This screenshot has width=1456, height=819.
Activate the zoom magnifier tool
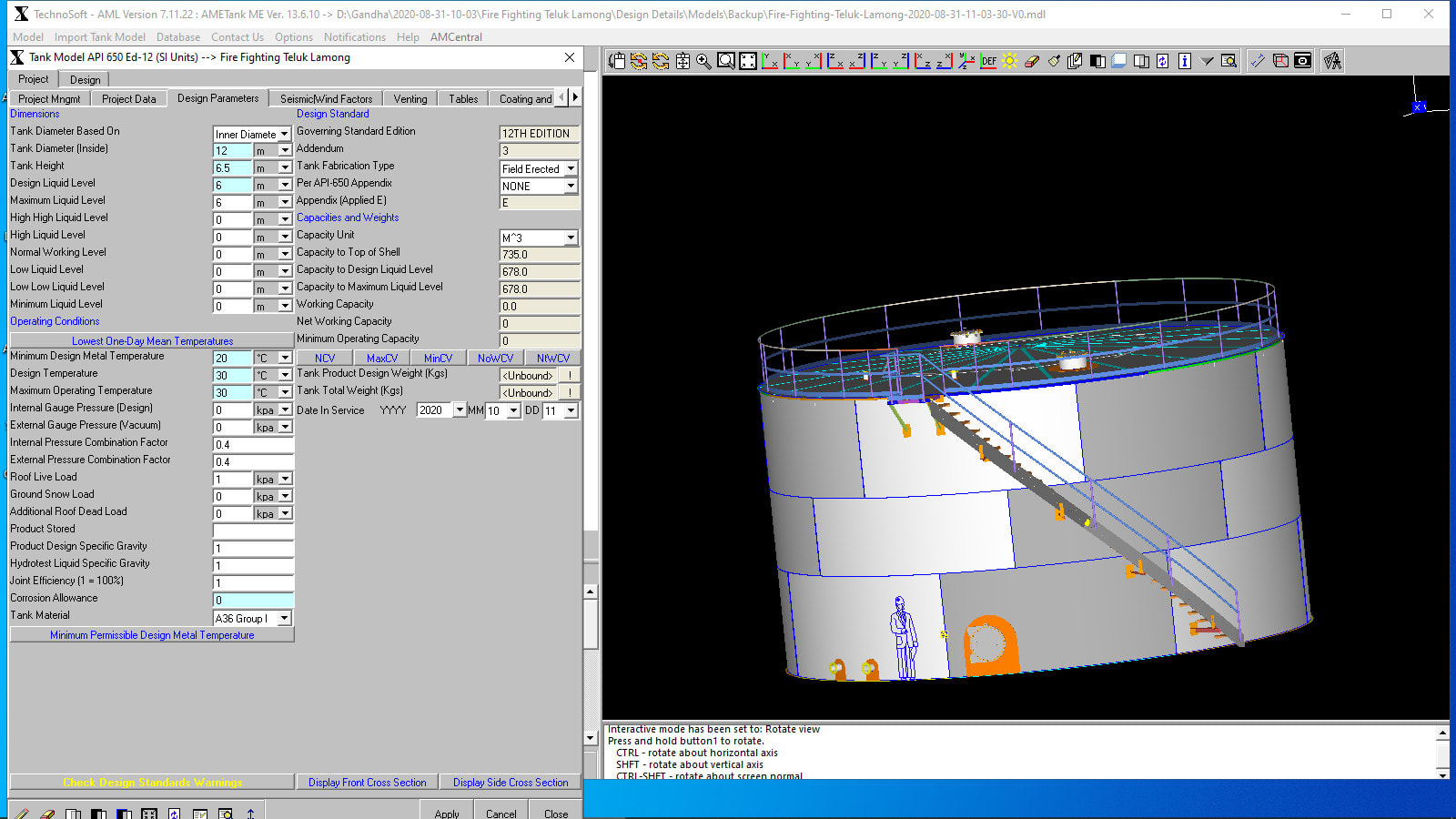click(703, 61)
